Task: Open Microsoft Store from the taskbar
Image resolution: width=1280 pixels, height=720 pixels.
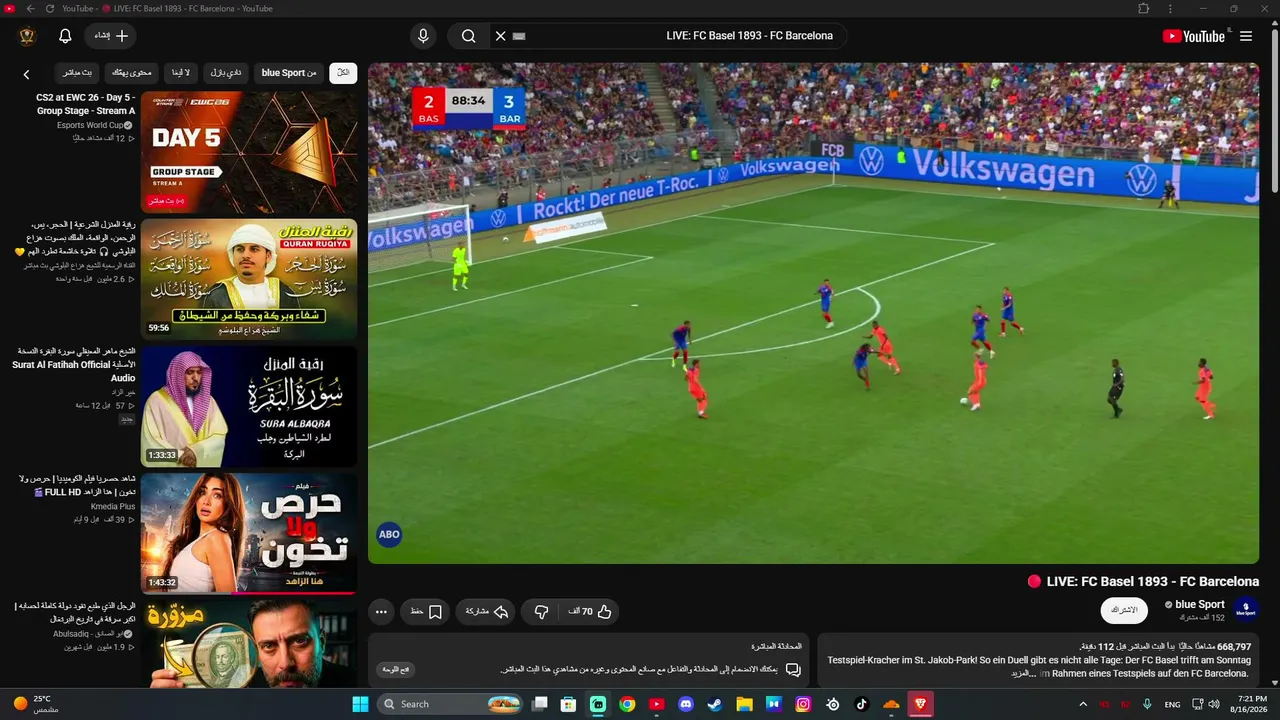Action: (x=568, y=704)
